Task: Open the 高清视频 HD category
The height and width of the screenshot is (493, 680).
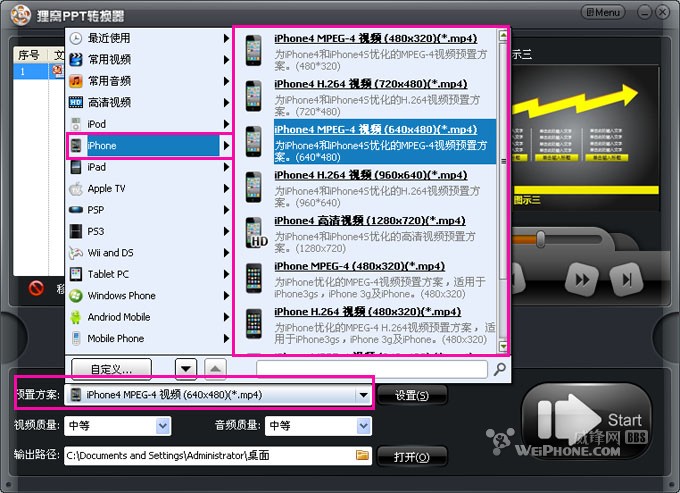Action: 149,102
